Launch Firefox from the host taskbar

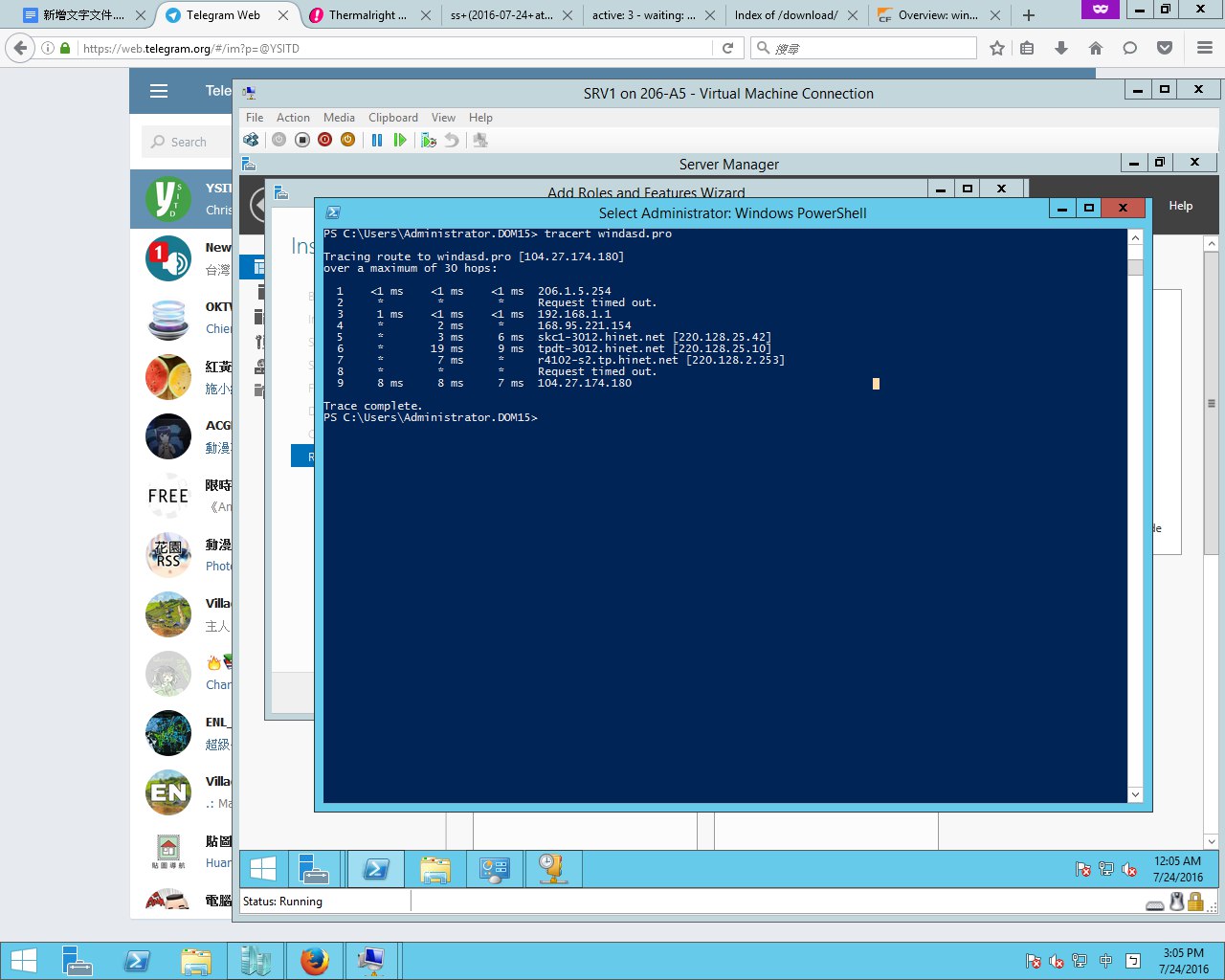[x=314, y=961]
